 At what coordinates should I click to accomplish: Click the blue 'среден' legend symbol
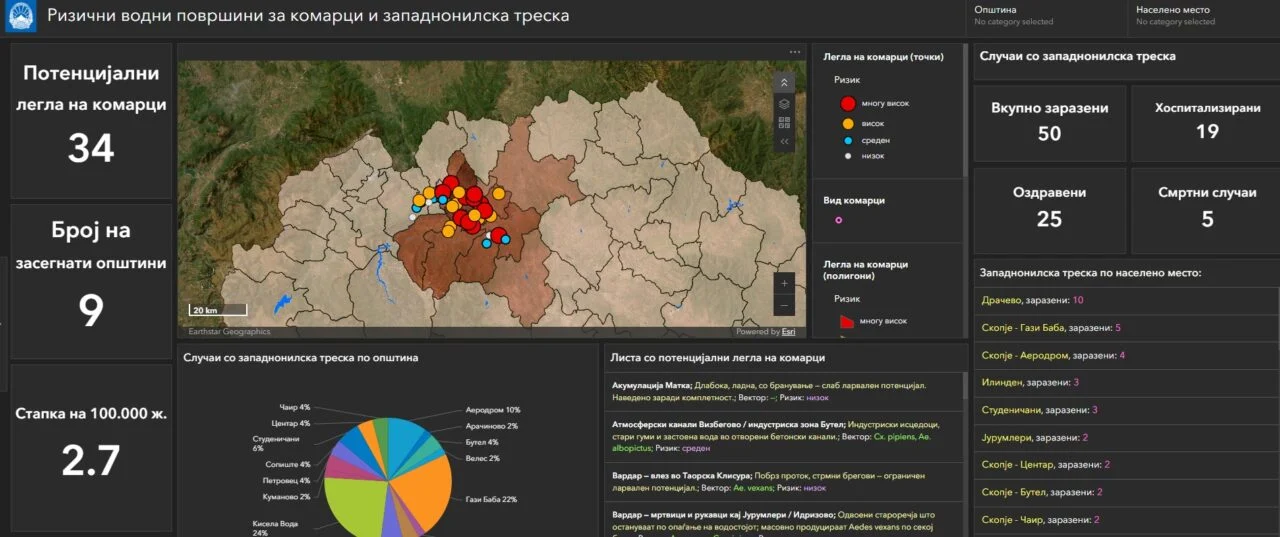pos(848,141)
